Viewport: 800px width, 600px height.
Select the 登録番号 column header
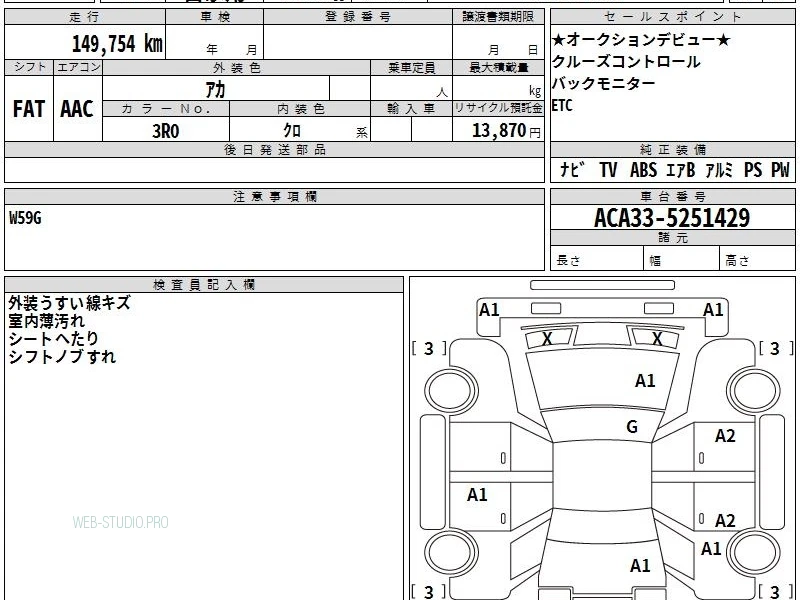(358, 16)
